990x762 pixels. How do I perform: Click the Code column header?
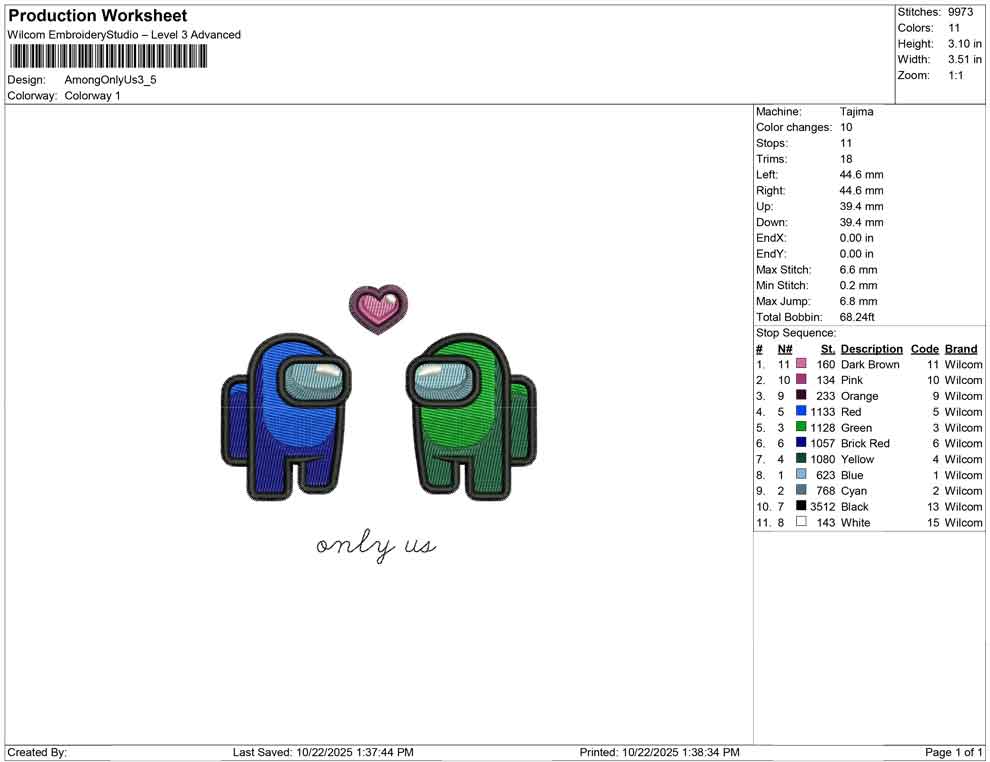click(x=924, y=349)
